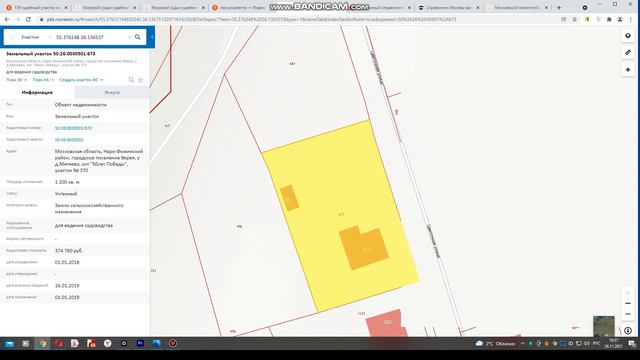
Task: Select the small orange building on the parcel's west edge
Action: pyautogui.click(x=289, y=198)
